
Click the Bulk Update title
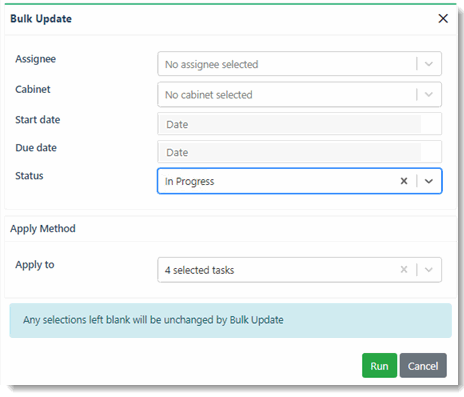pyautogui.click(x=41, y=19)
